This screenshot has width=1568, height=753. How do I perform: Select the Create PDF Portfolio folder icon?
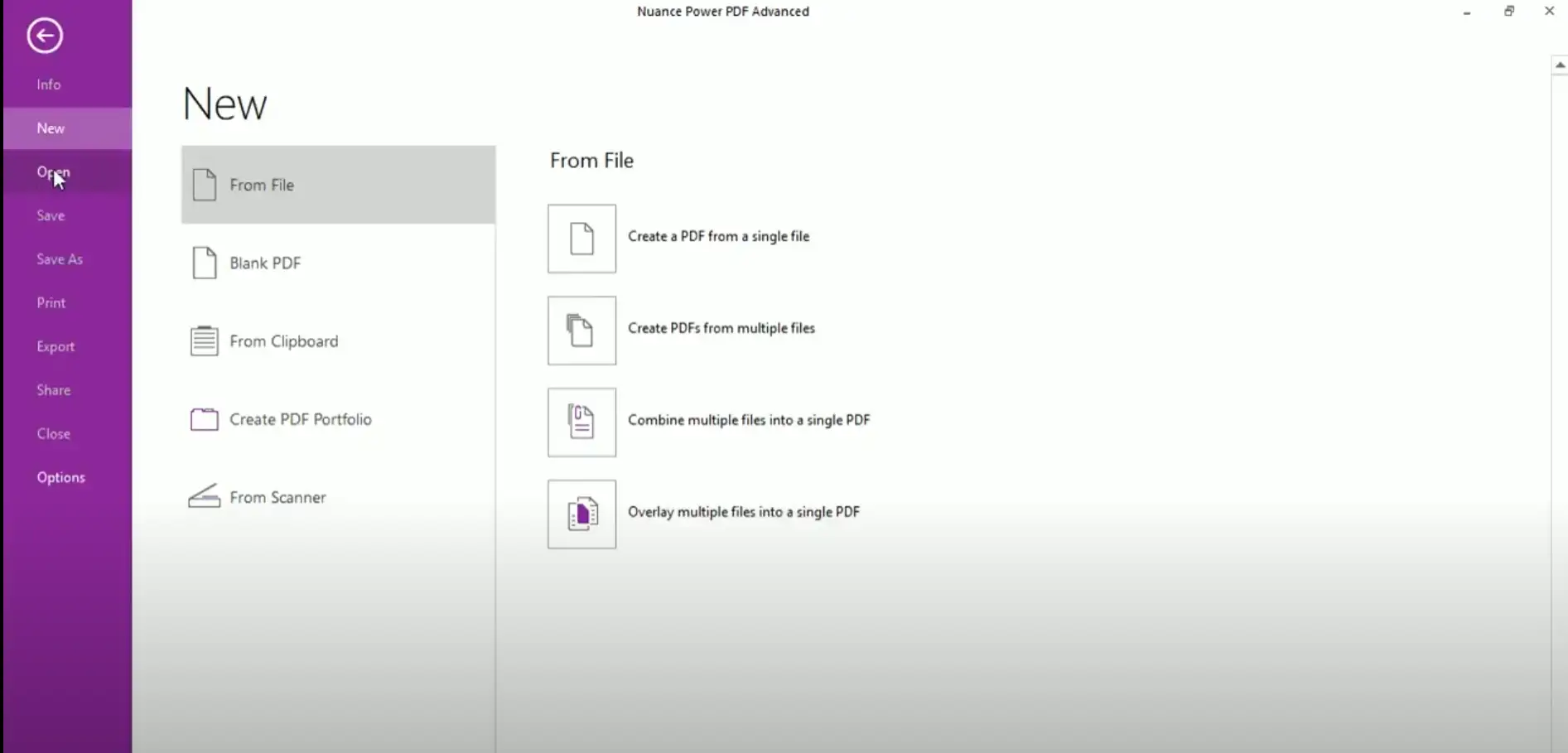point(204,419)
